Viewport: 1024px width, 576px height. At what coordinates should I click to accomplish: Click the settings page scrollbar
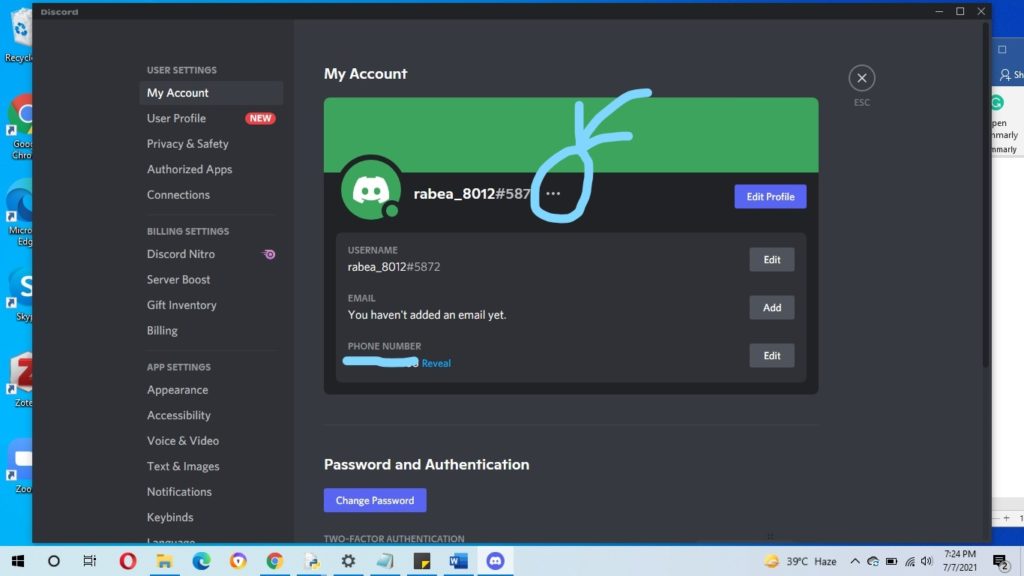(x=985, y=196)
